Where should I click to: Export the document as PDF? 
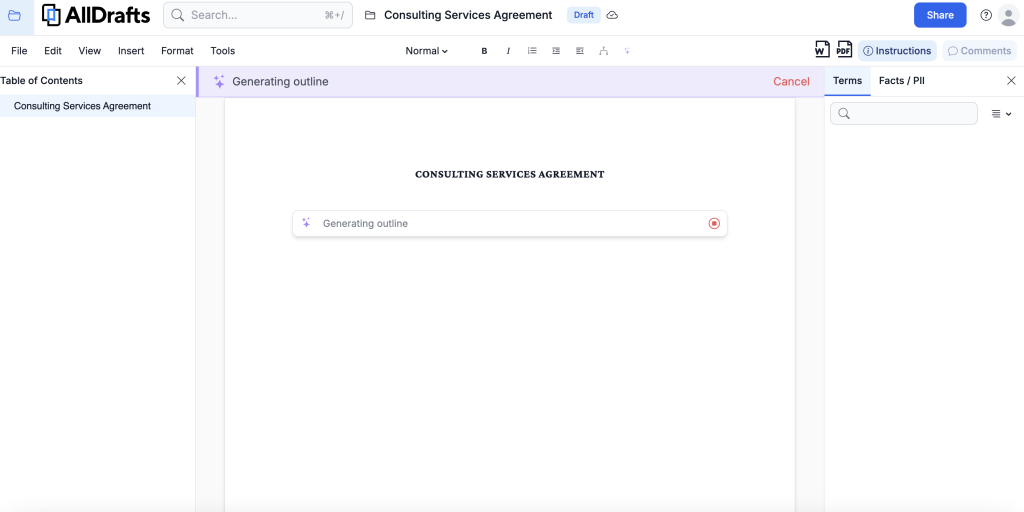click(844, 50)
